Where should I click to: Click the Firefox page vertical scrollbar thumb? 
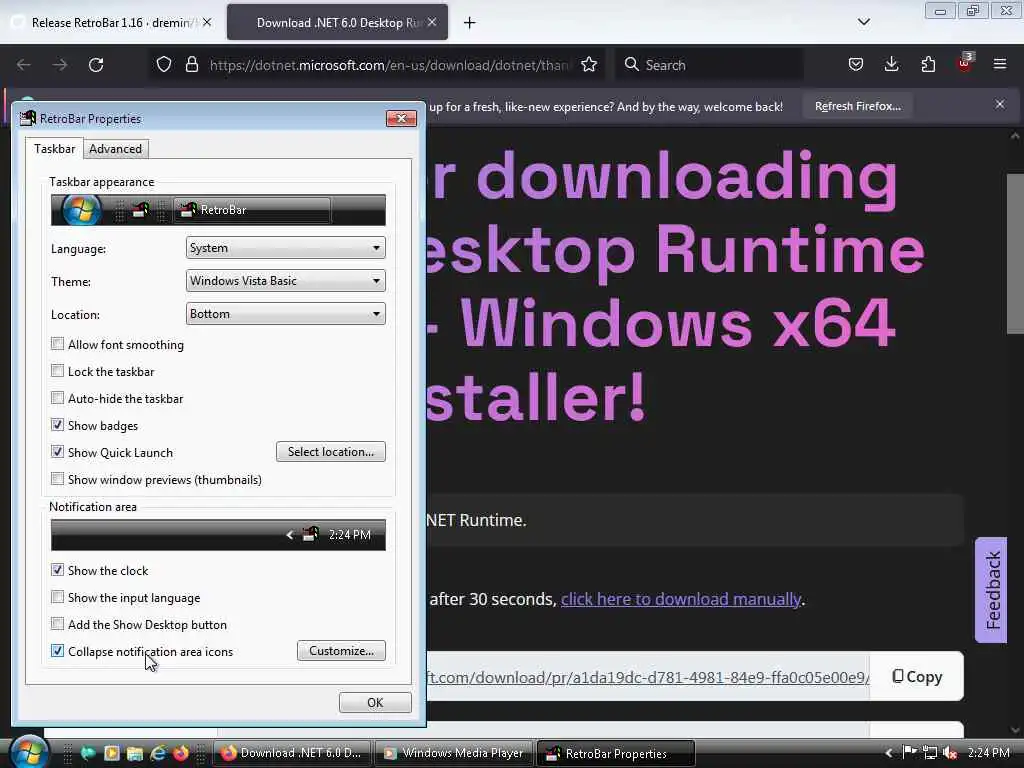1015,251
